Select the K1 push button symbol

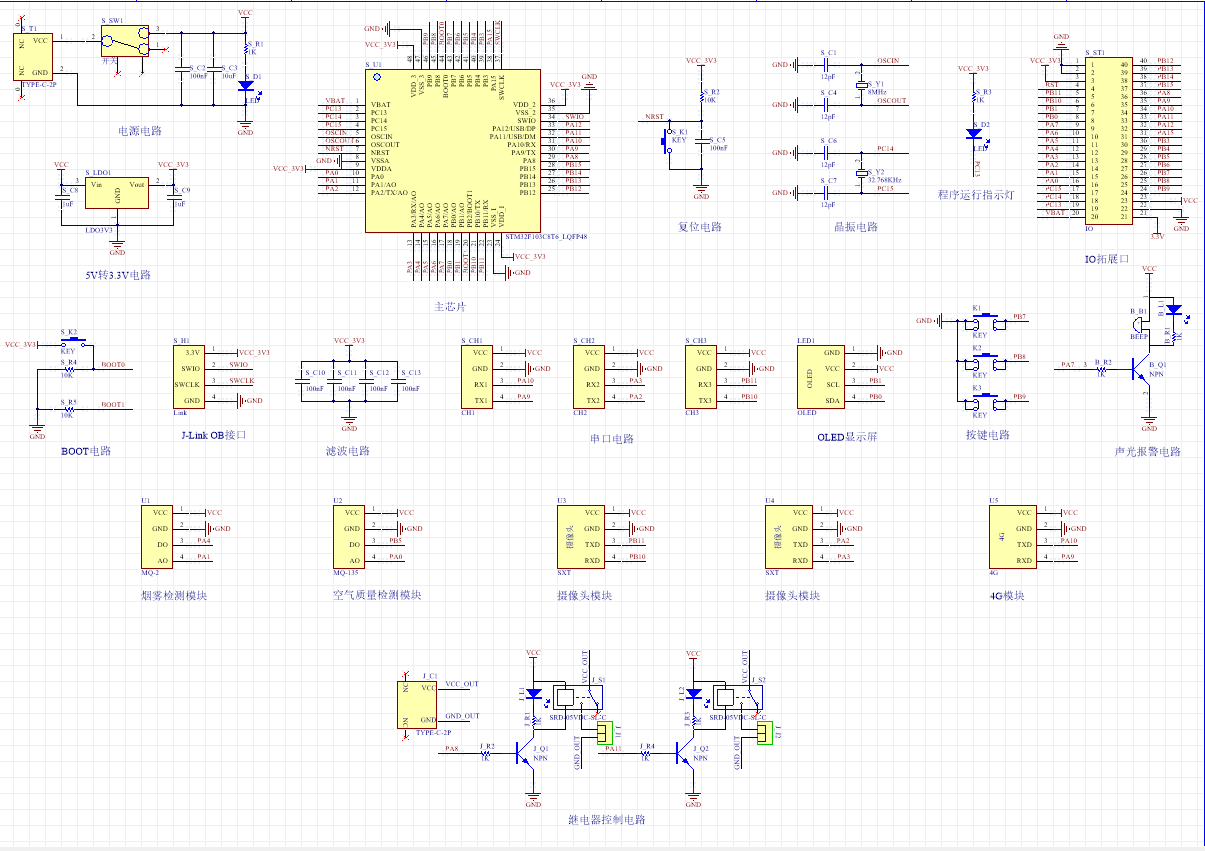pyautogui.click(x=983, y=322)
